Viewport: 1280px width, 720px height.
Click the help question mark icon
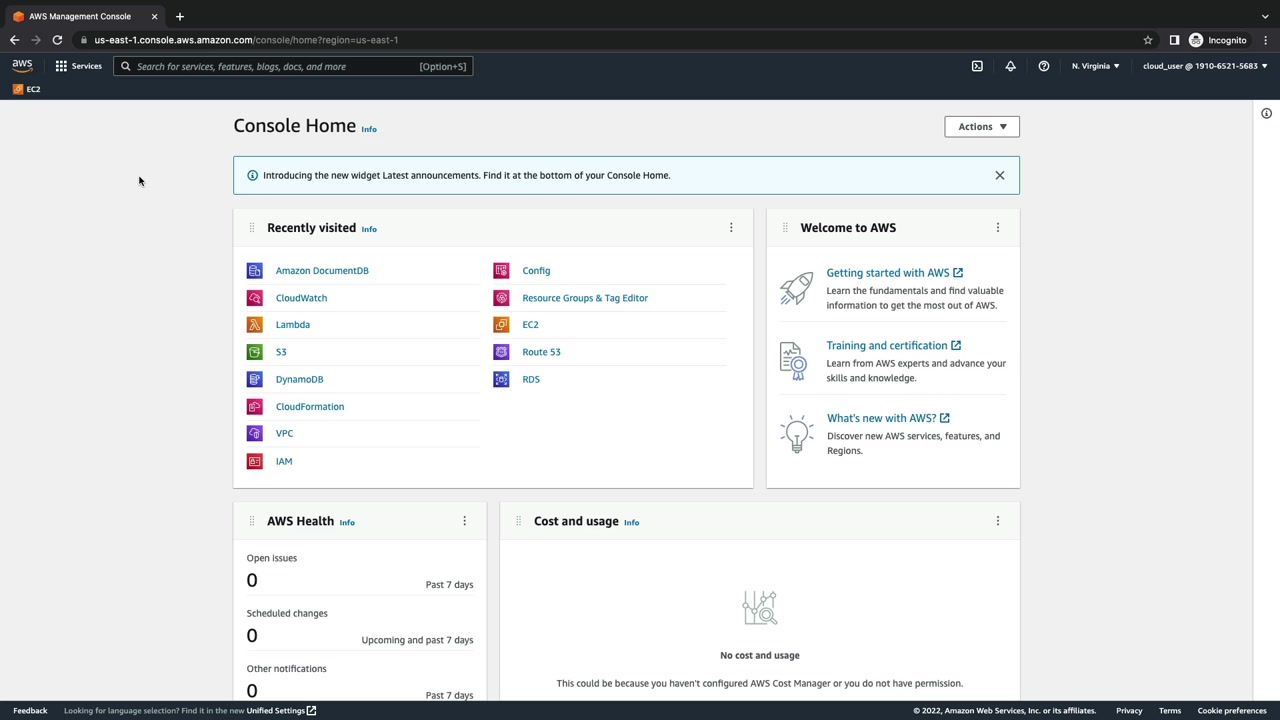(x=1043, y=66)
